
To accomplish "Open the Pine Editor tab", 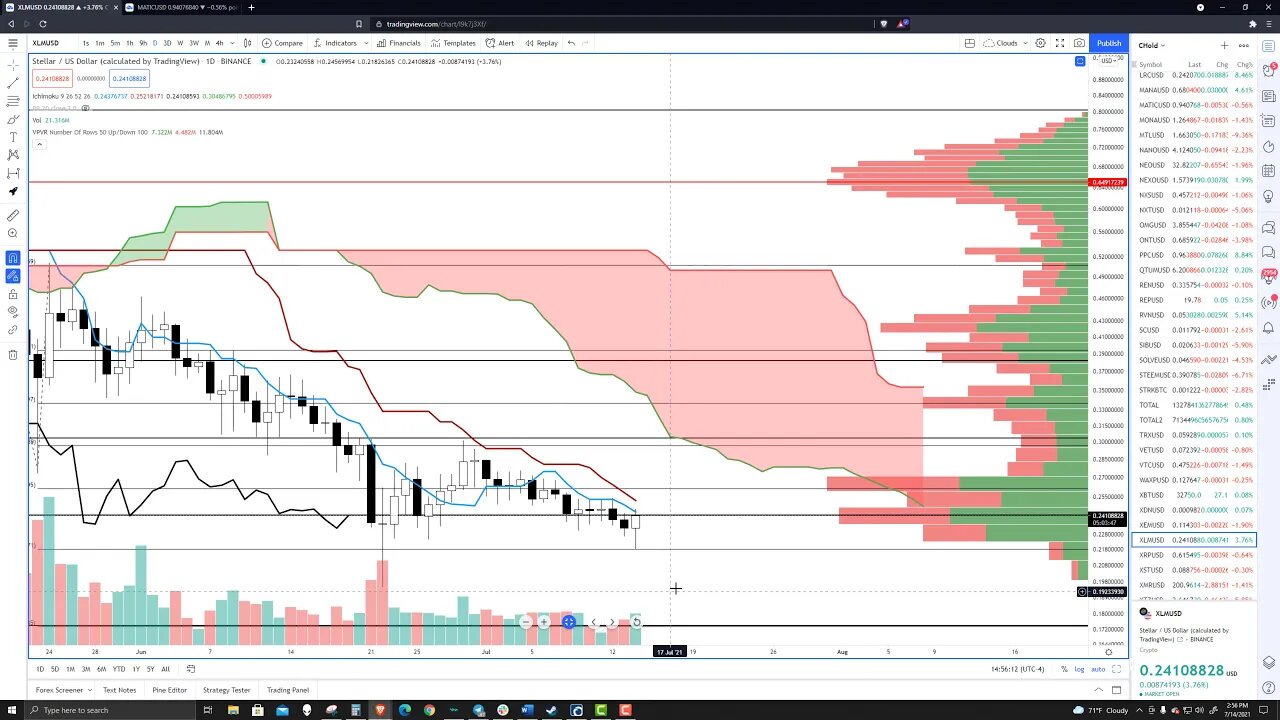I will (x=170, y=690).
